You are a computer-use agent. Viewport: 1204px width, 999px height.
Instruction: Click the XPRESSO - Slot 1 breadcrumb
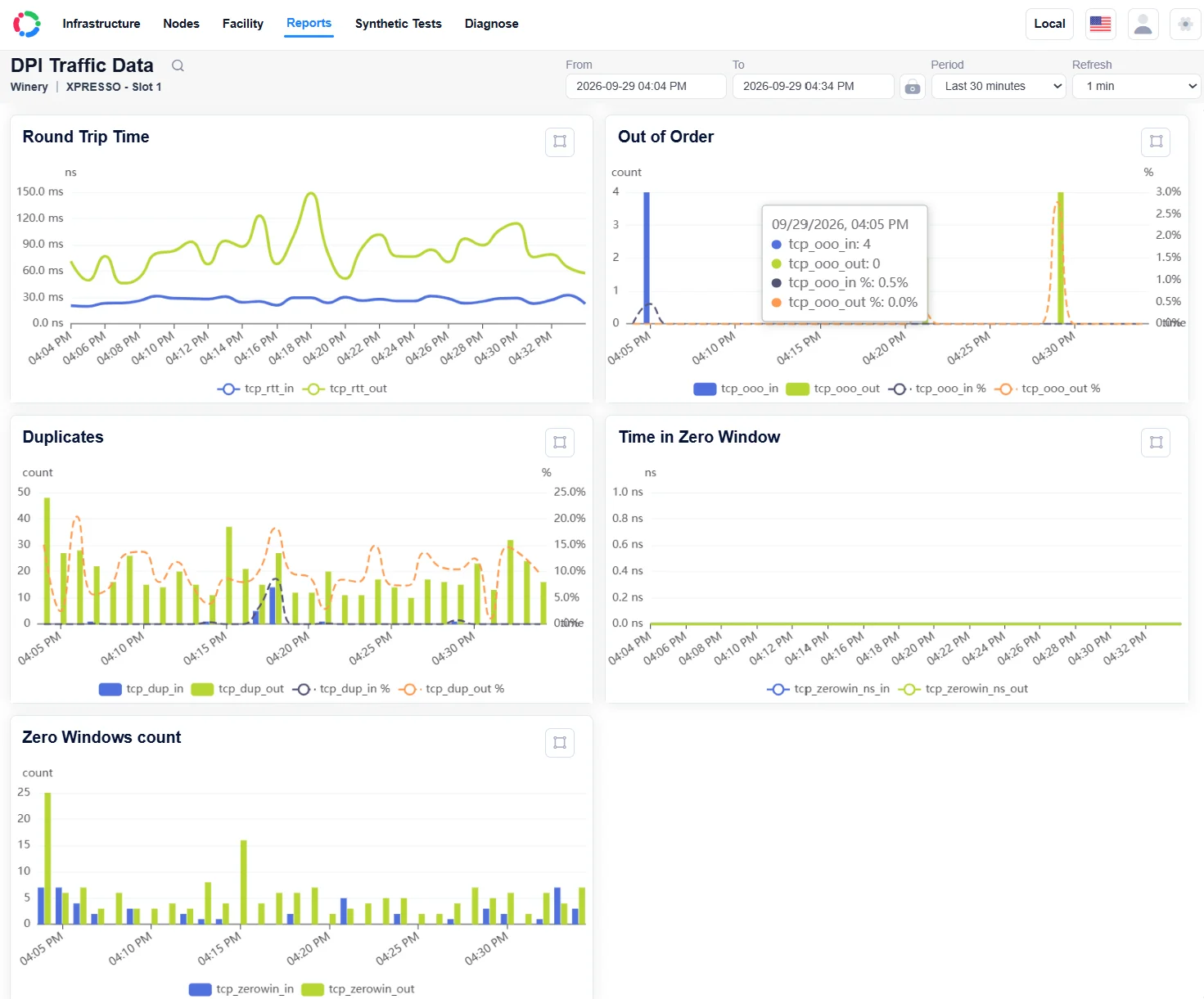tap(114, 87)
